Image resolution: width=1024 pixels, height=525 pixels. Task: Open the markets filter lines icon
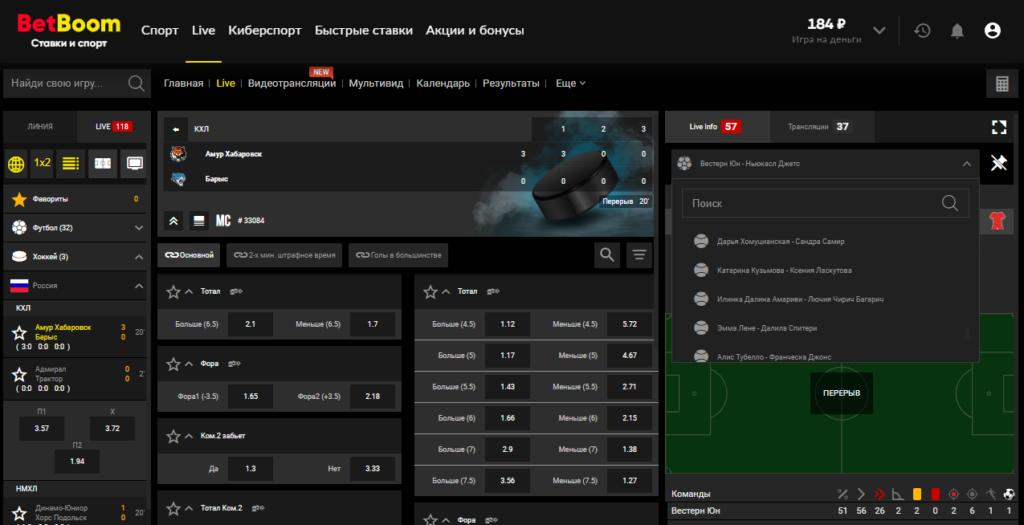click(639, 255)
